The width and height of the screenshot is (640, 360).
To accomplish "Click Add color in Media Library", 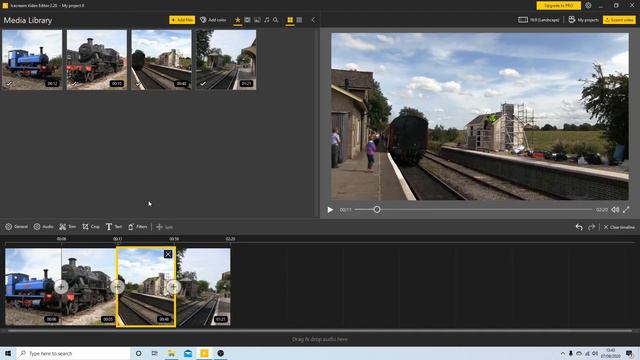I will (x=213, y=20).
